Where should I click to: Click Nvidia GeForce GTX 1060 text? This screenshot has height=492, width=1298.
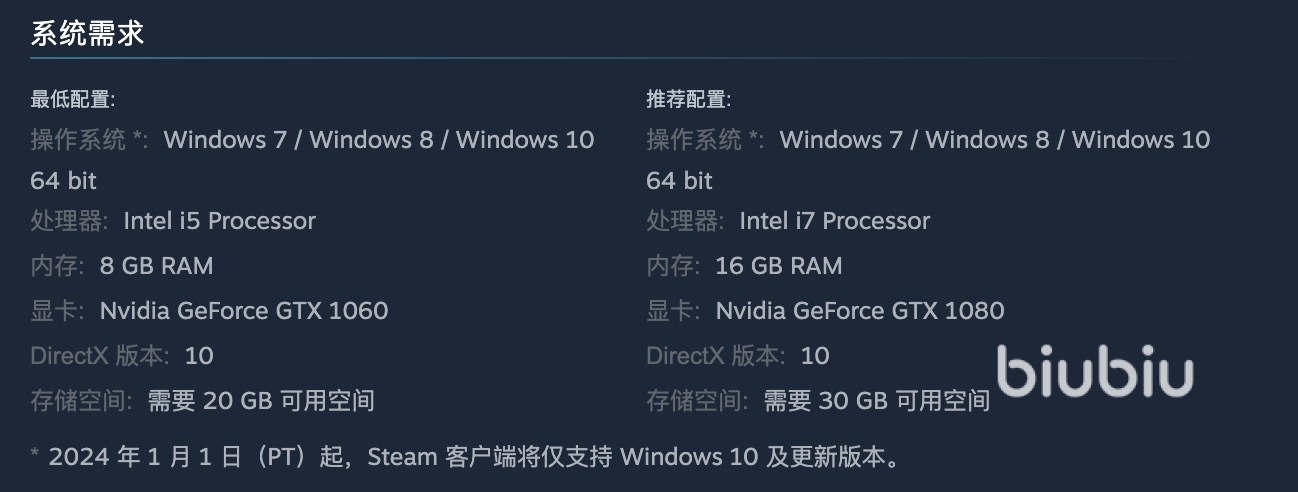coord(244,311)
